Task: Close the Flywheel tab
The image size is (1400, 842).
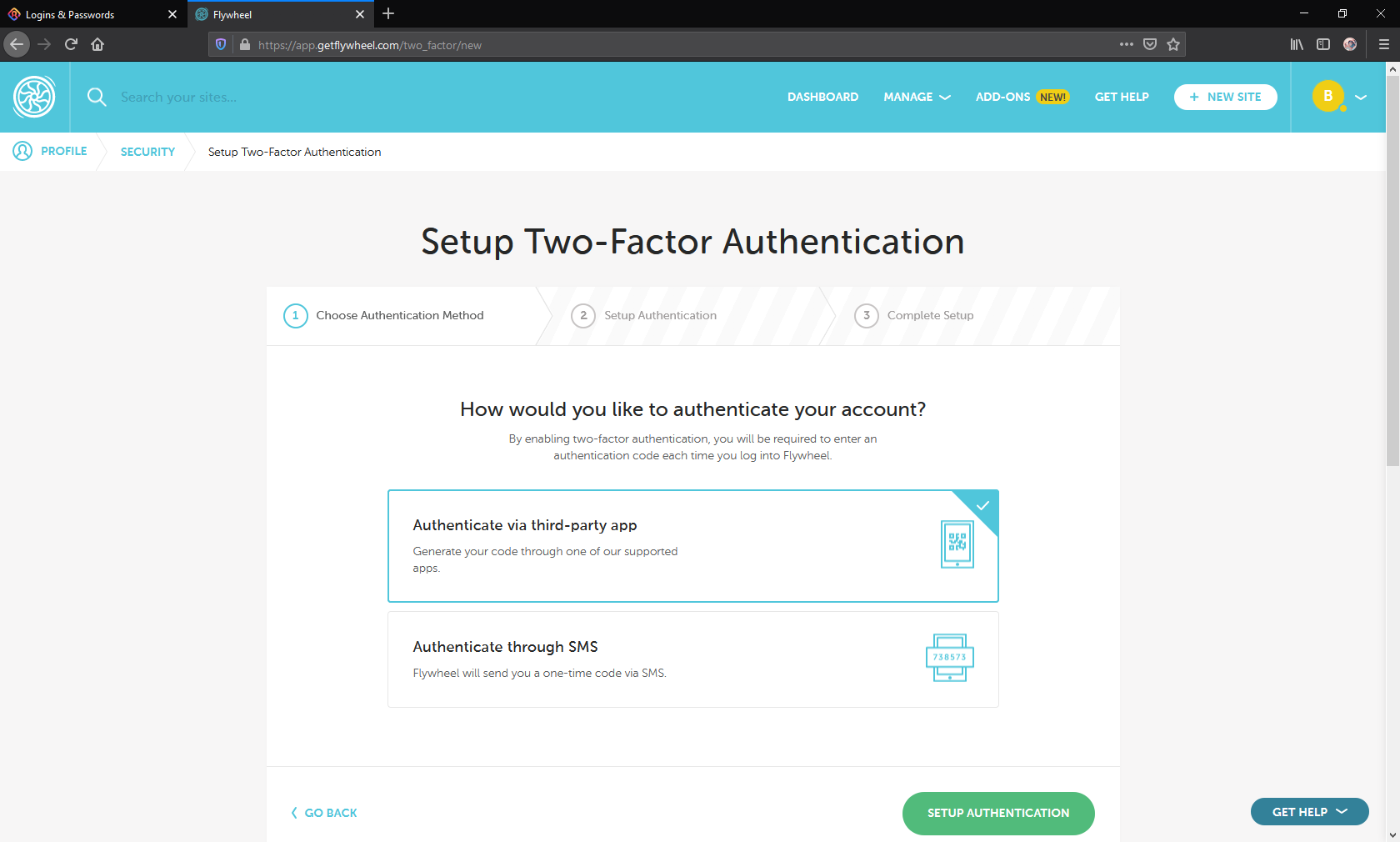Action: click(360, 14)
